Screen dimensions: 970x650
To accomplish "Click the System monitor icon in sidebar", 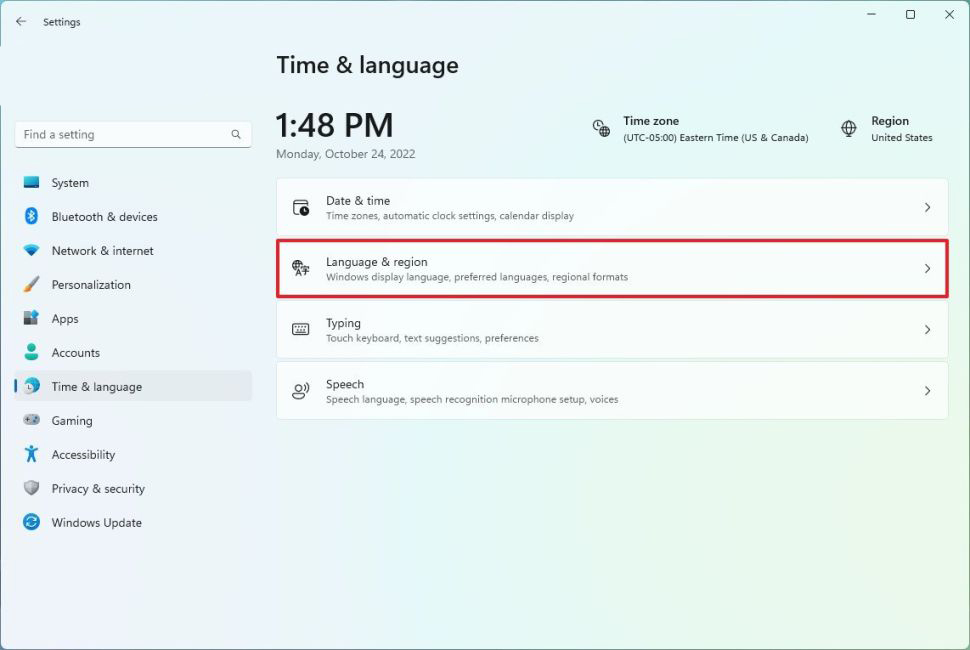I will [x=32, y=183].
